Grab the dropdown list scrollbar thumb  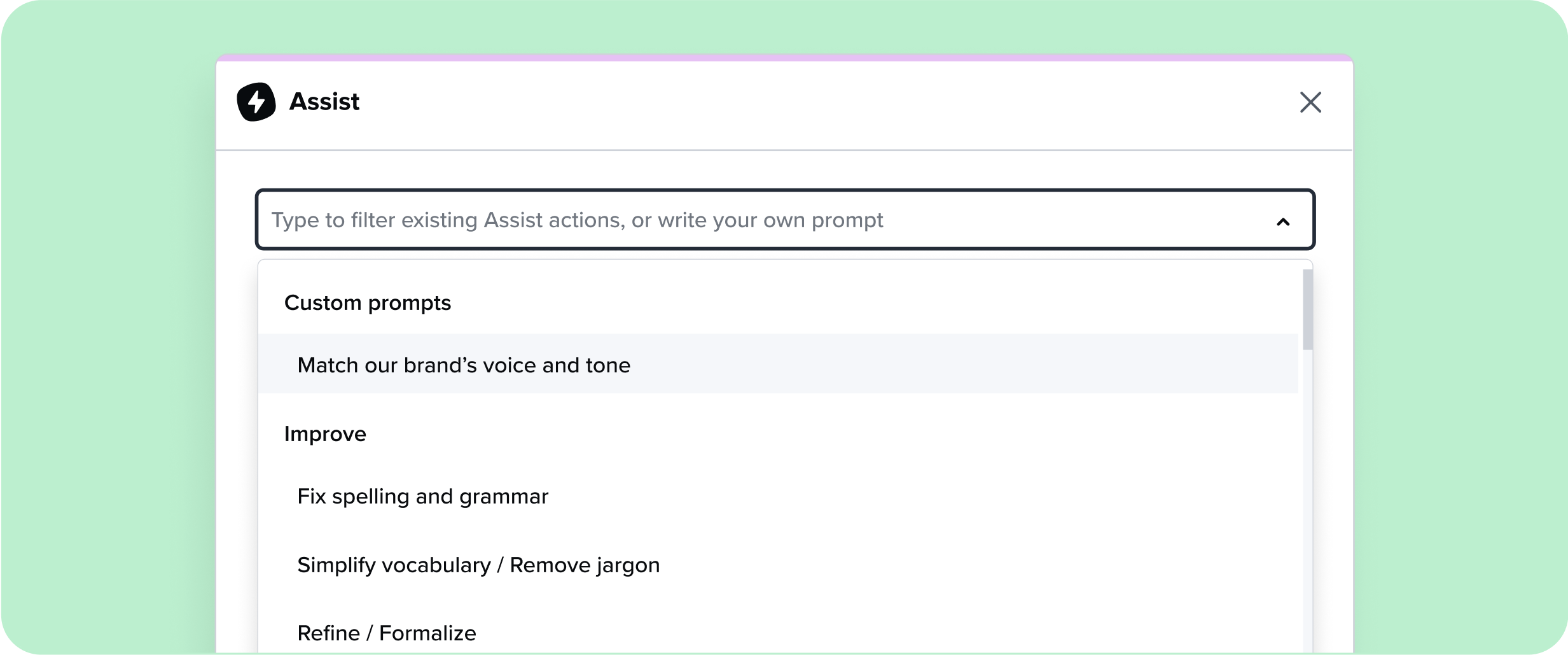pyautogui.click(x=1307, y=309)
